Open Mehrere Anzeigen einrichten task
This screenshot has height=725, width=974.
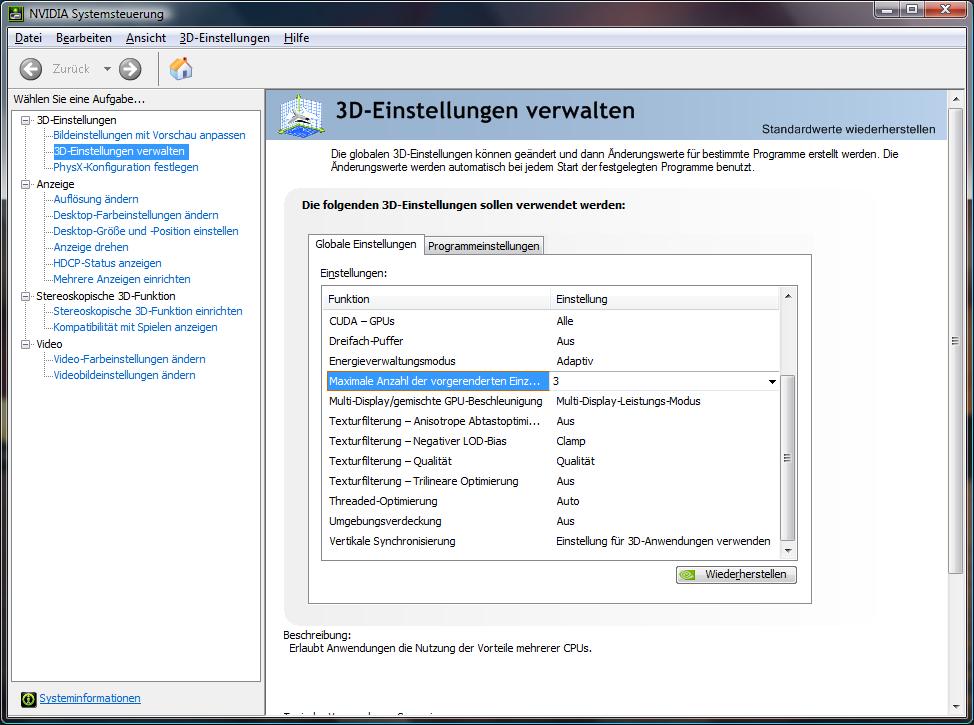point(122,279)
